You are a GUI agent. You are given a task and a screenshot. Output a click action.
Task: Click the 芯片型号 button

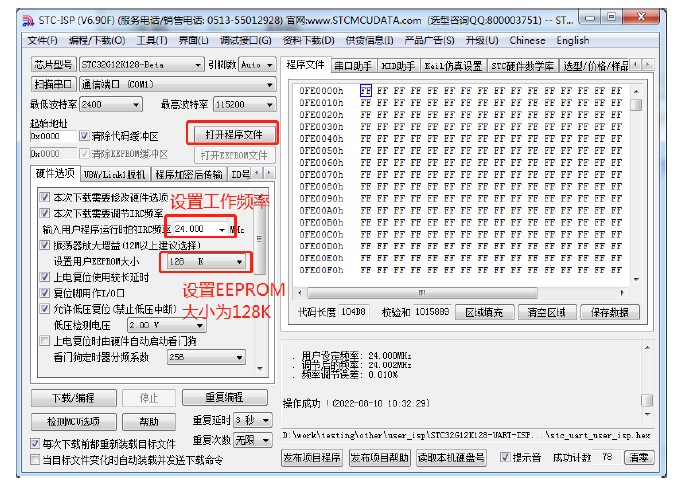click(x=53, y=64)
